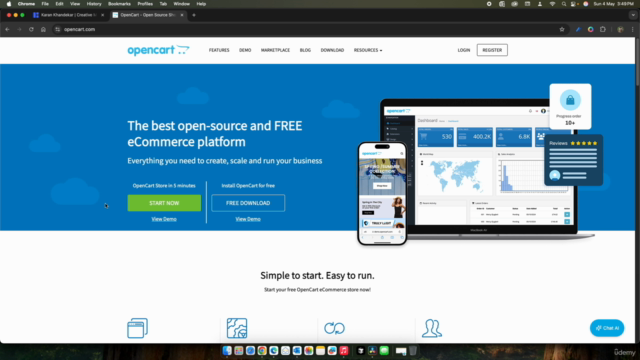This screenshot has height=360, width=640.
Task: Click View Demo under Free Download
Action: coord(248,219)
